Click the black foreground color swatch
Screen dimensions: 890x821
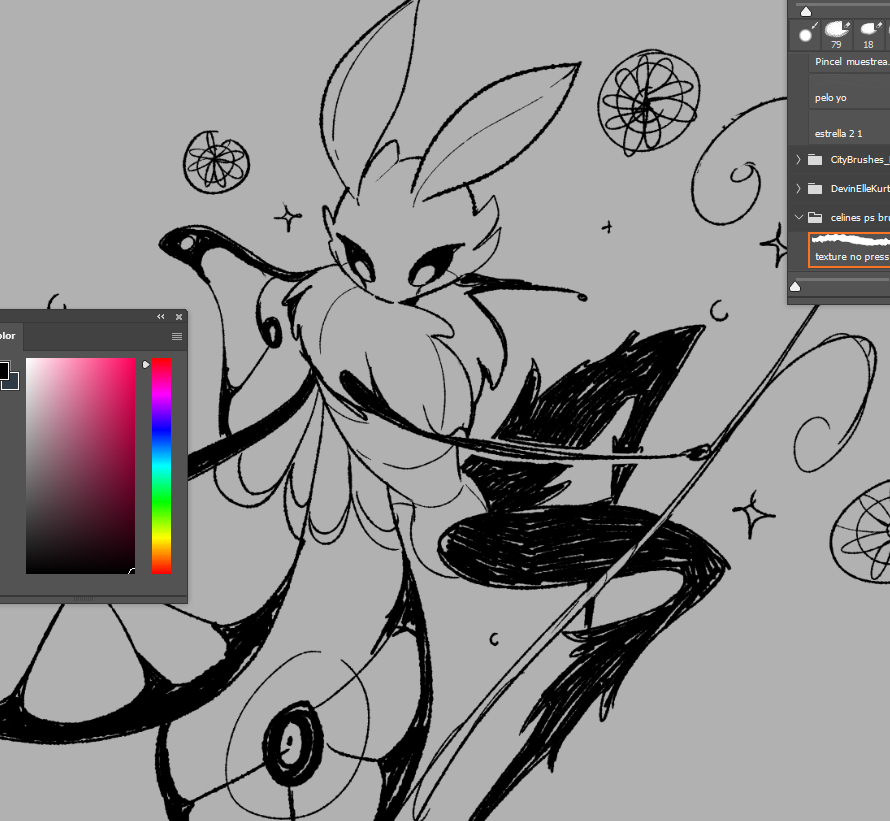pos(3,371)
